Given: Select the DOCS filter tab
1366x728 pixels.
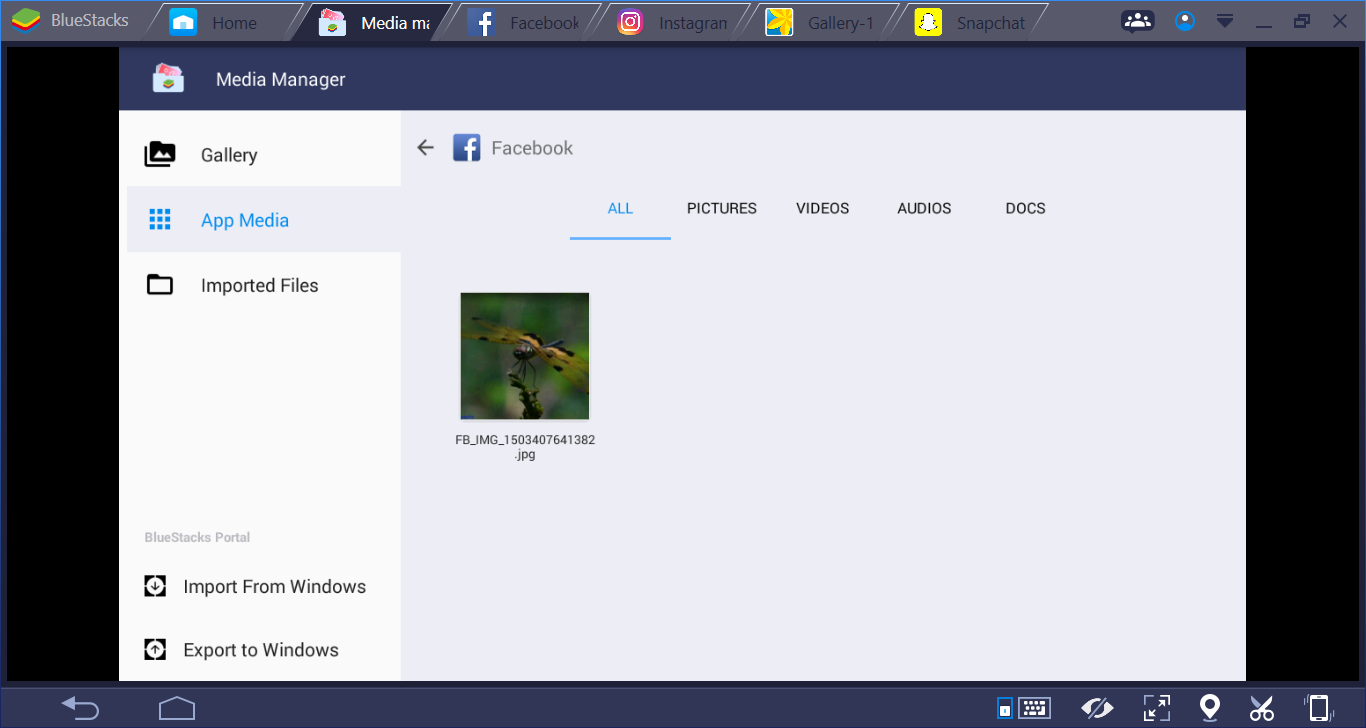Looking at the screenshot, I should pyautogui.click(x=1026, y=209).
